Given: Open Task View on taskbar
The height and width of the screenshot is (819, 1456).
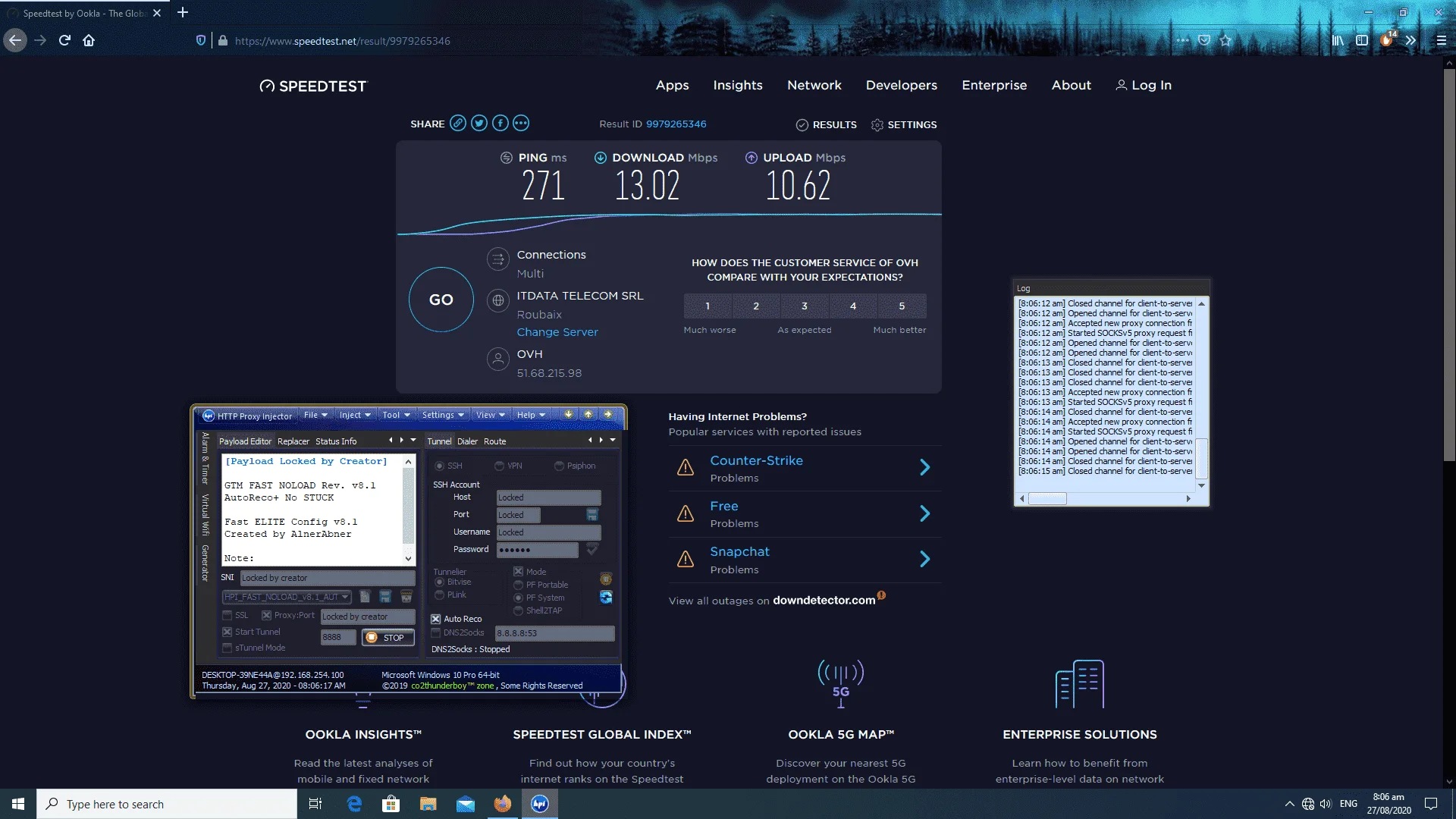Looking at the screenshot, I should (315, 804).
